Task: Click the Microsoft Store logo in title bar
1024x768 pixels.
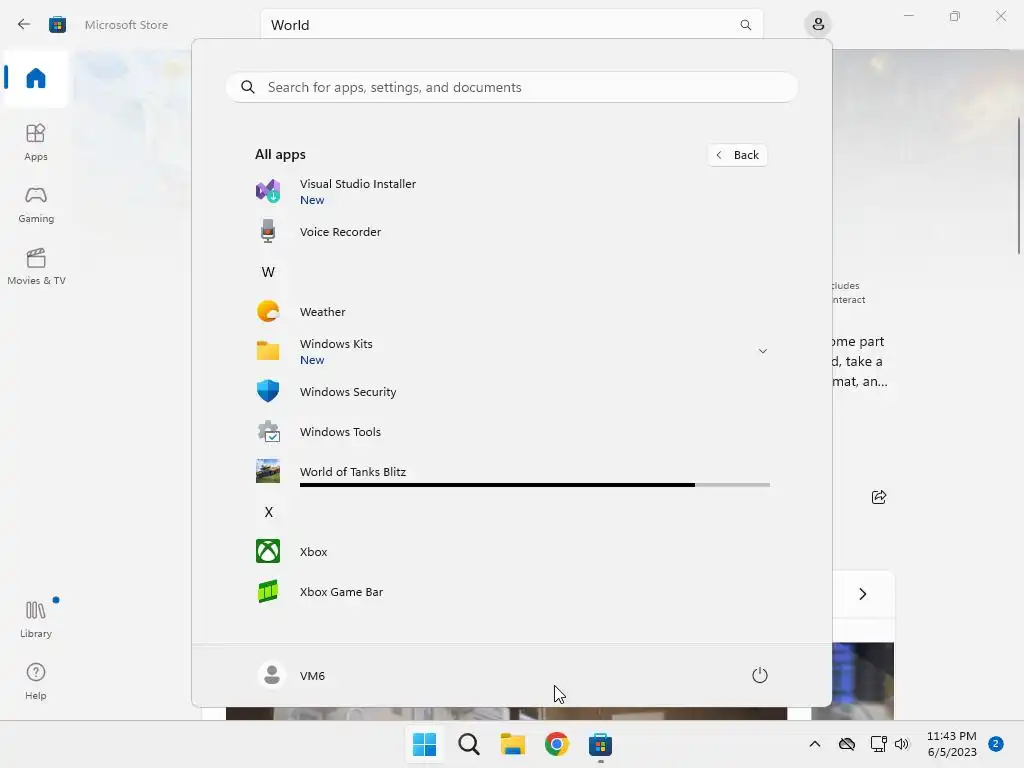Action: tap(57, 25)
